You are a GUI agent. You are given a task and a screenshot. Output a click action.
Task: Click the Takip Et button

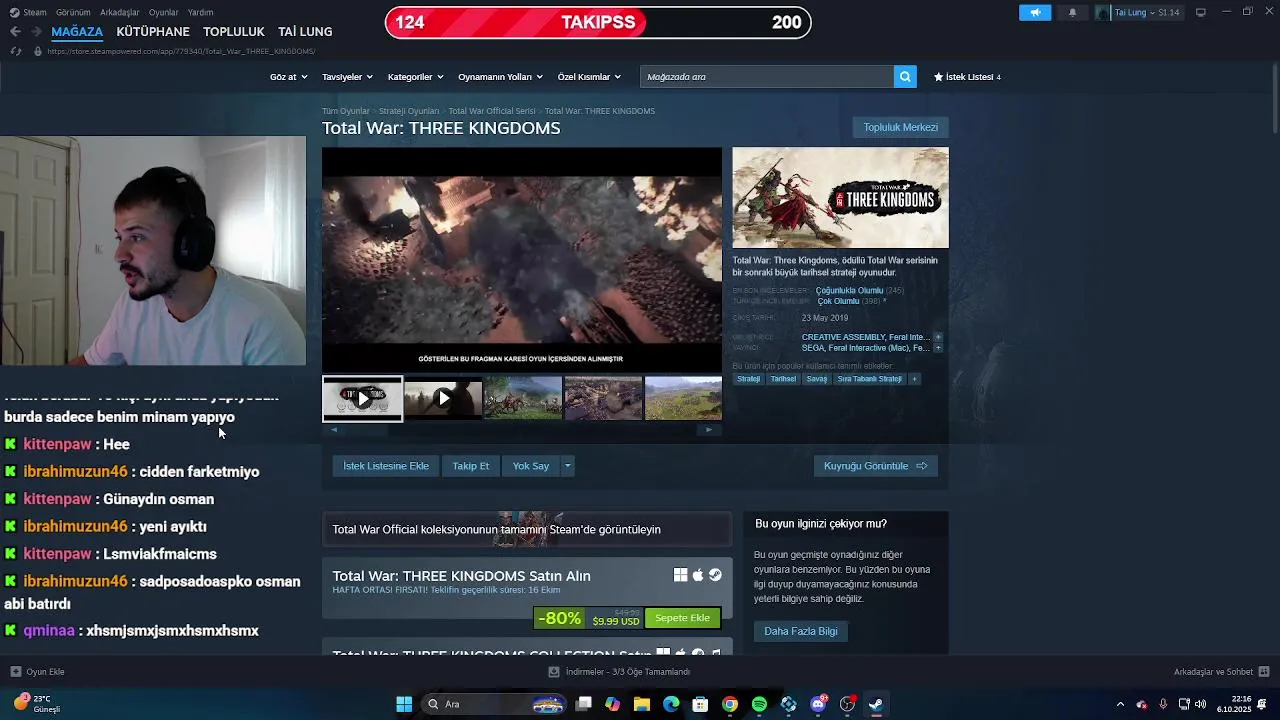[470, 466]
